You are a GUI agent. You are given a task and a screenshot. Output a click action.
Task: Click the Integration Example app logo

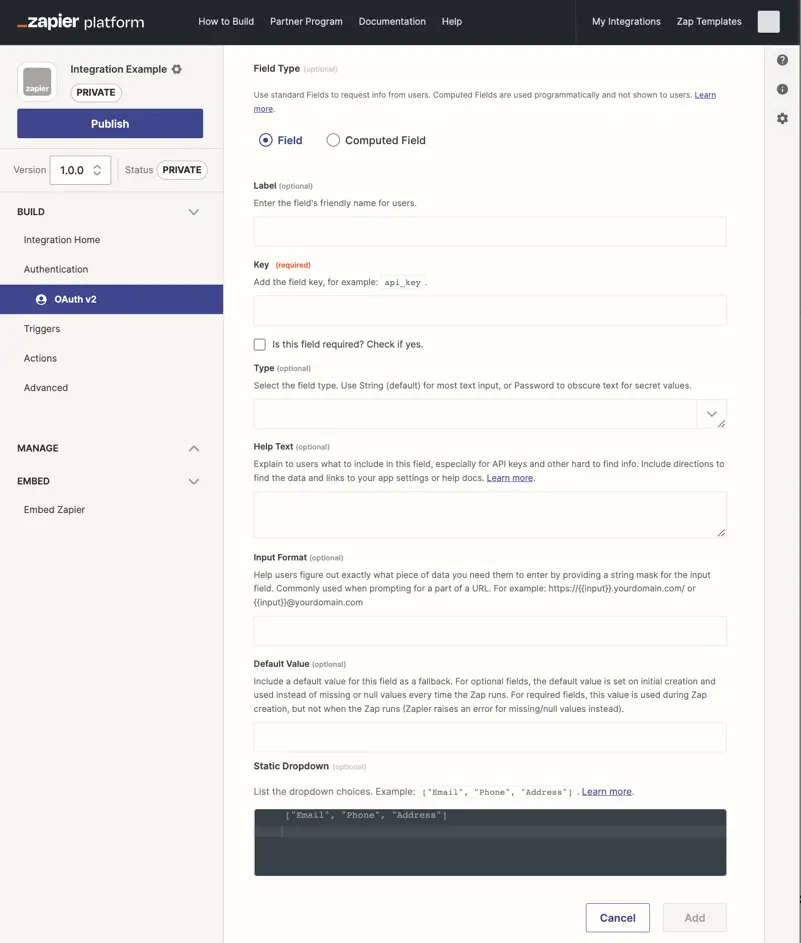37,81
